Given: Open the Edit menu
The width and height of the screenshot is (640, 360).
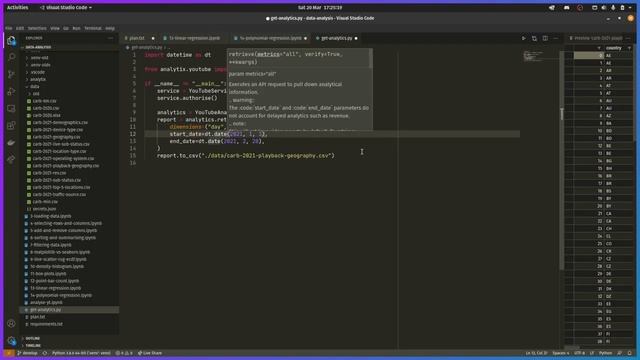Looking at the screenshot, I should (x=20, y=28).
